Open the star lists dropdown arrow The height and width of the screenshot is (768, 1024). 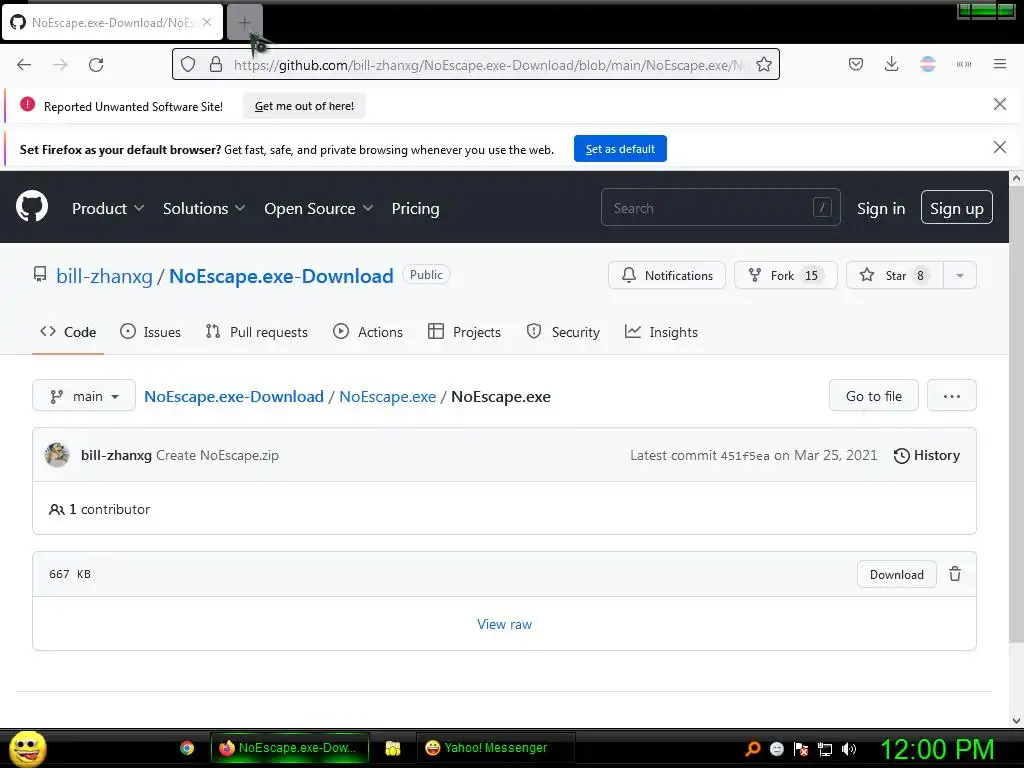[x=960, y=275]
